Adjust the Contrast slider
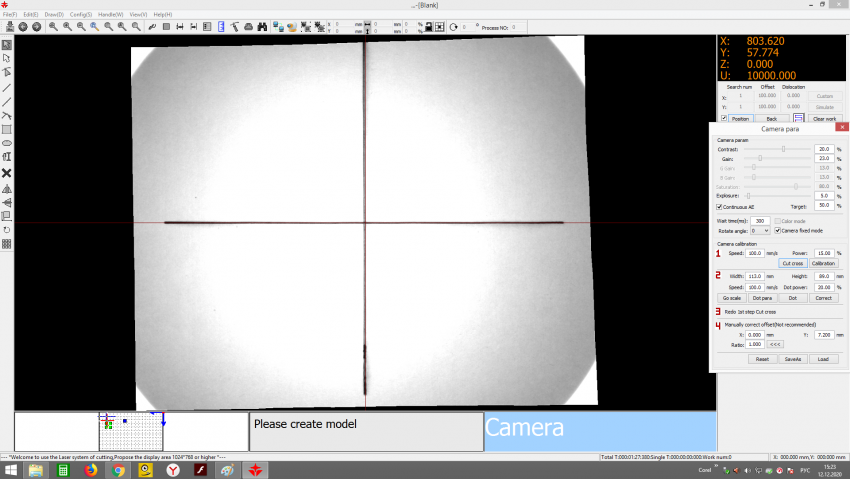This screenshot has width=850, height=479. coord(783,148)
